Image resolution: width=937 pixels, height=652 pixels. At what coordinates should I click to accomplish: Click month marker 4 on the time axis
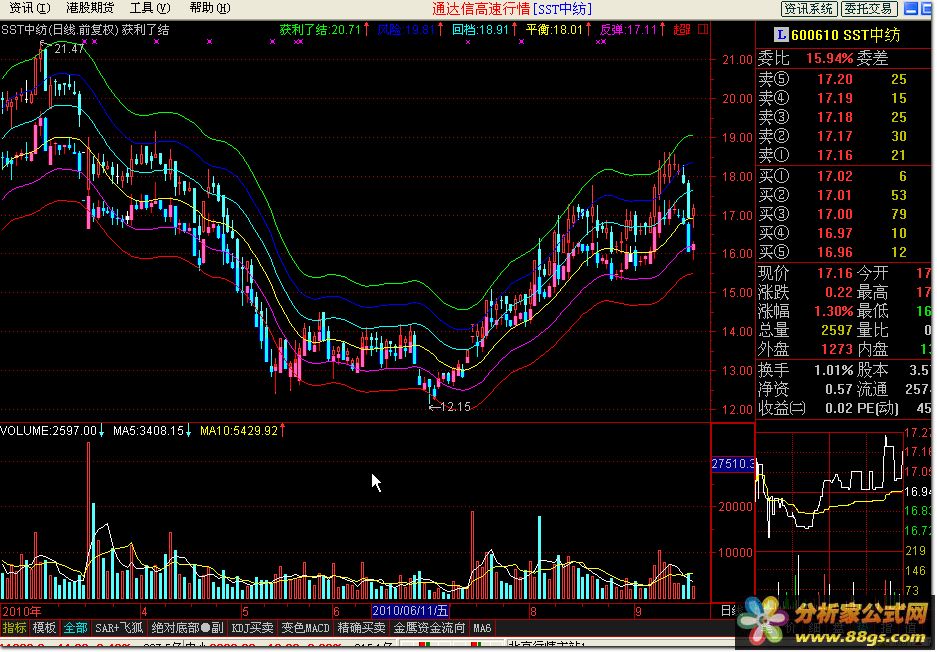point(144,611)
